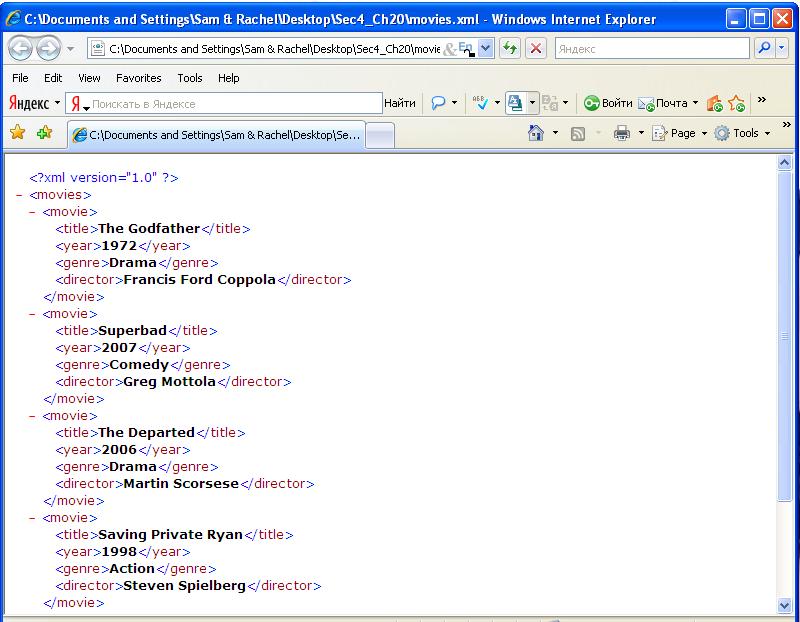Viewport: 800px width, 622px height.
Task: Open Favorites with the star icon
Action: coord(18,131)
